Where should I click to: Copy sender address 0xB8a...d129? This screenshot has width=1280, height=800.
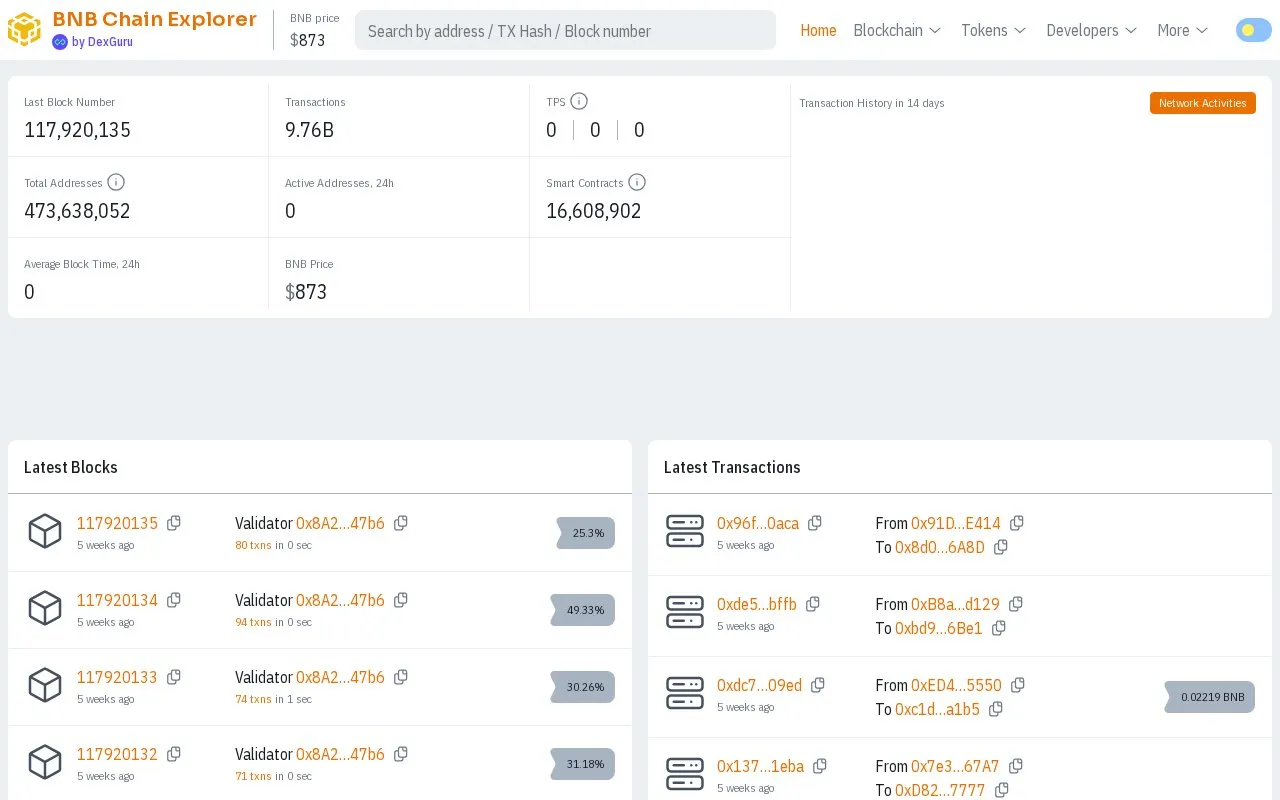pyautogui.click(x=1016, y=604)
